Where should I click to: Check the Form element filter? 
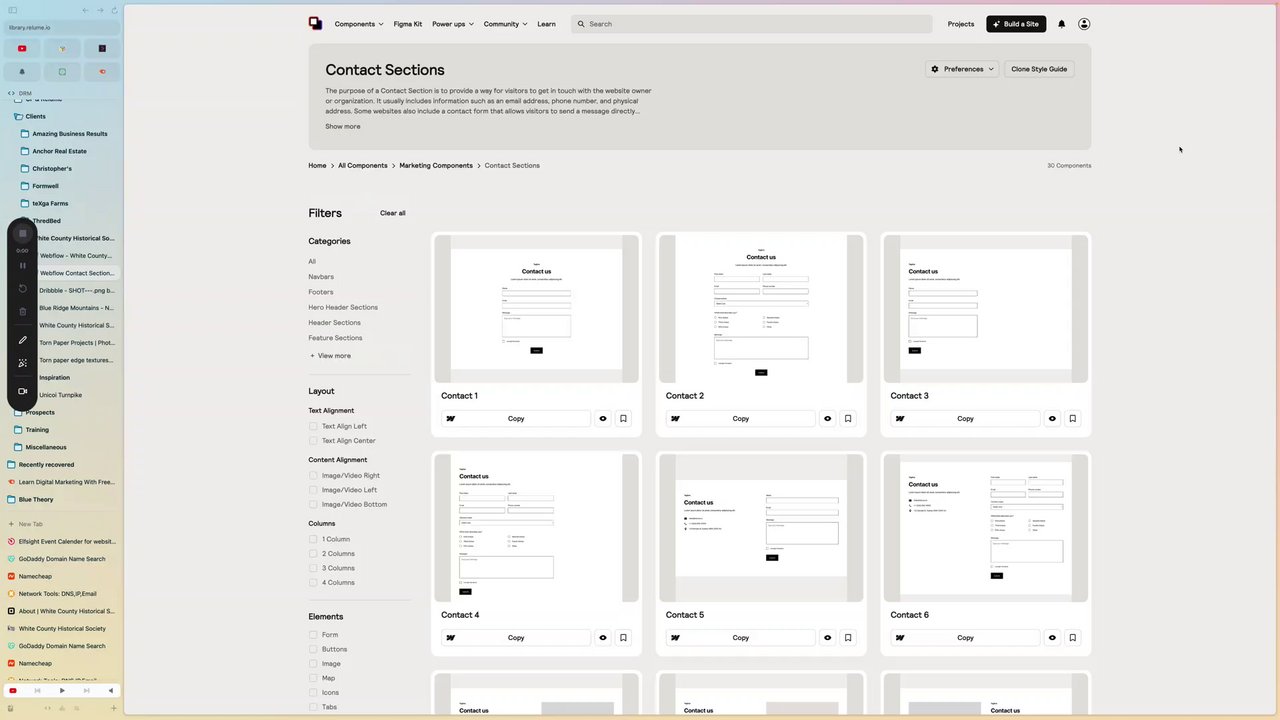(x=313, y=635)
